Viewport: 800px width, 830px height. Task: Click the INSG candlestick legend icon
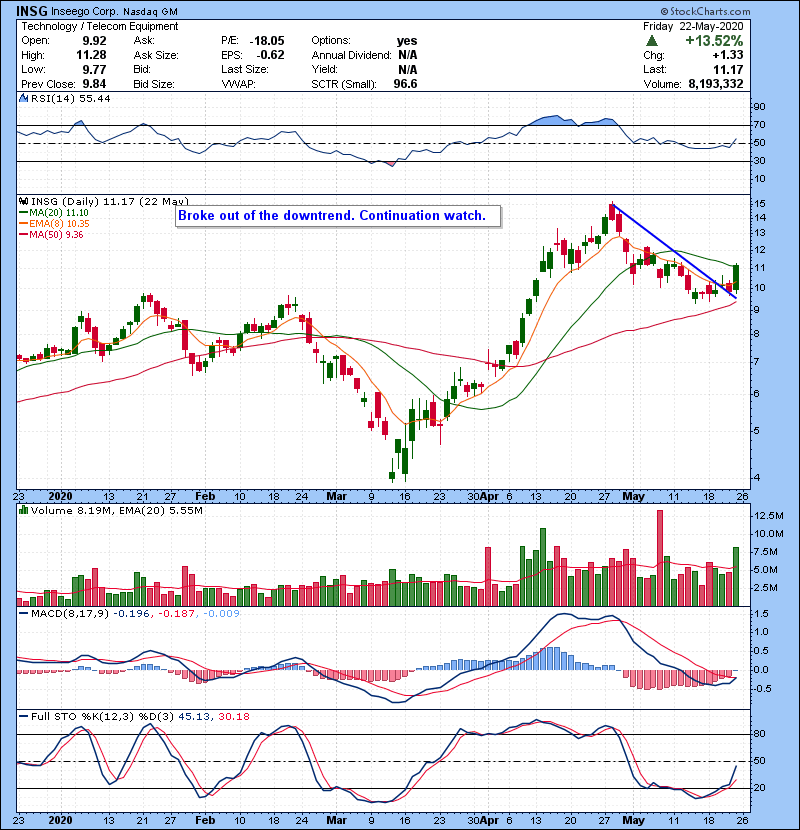tap(23, 201)
